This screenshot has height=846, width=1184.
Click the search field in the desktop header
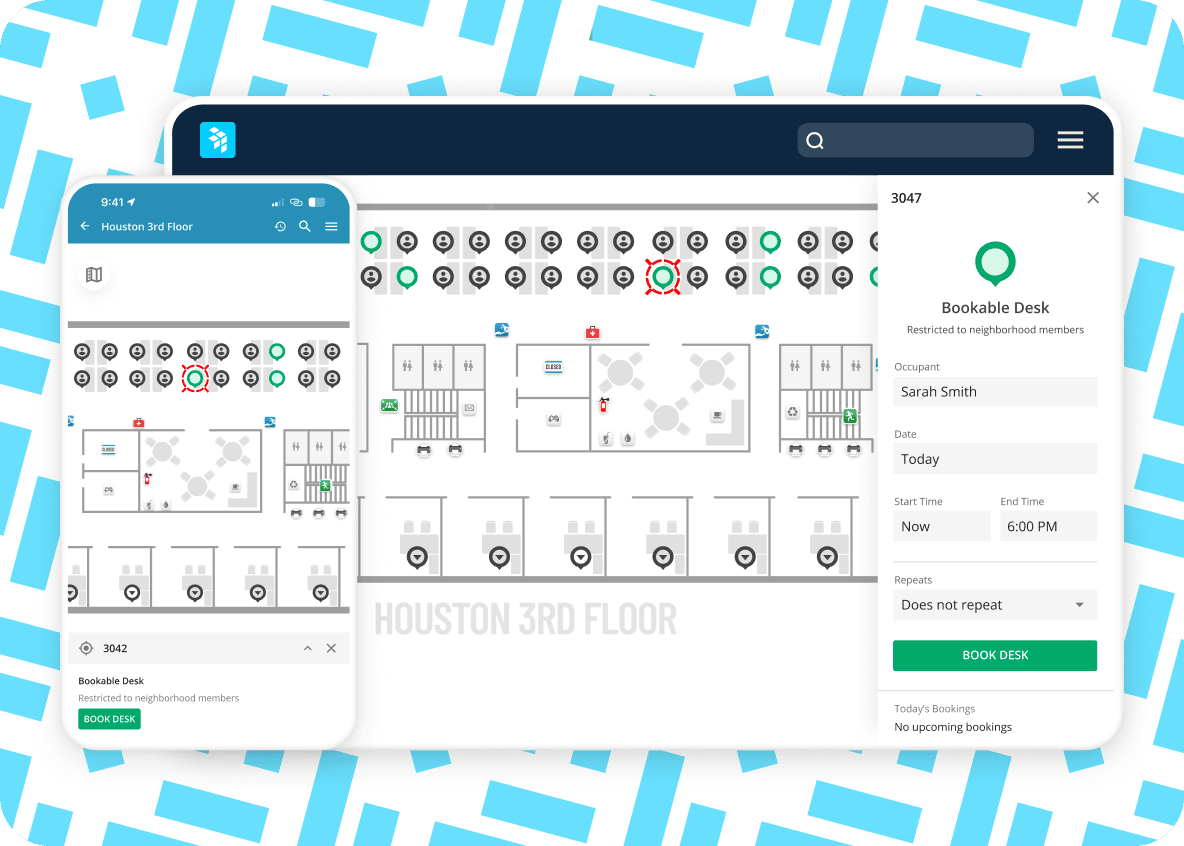[915, 141]
